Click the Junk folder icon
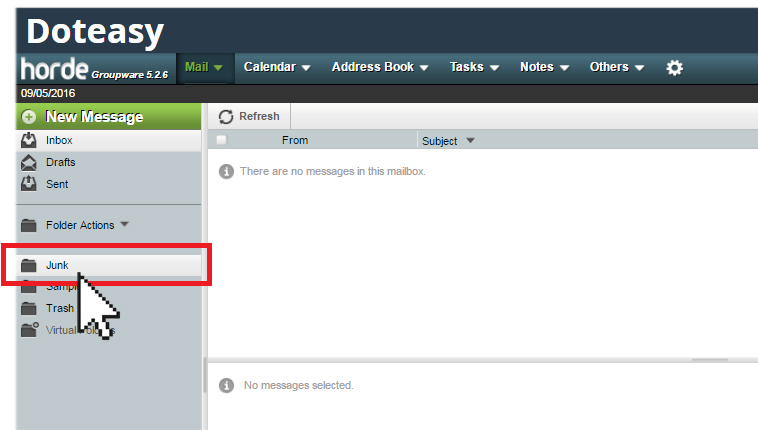This screenshot has height=430, width=758. 29,265
